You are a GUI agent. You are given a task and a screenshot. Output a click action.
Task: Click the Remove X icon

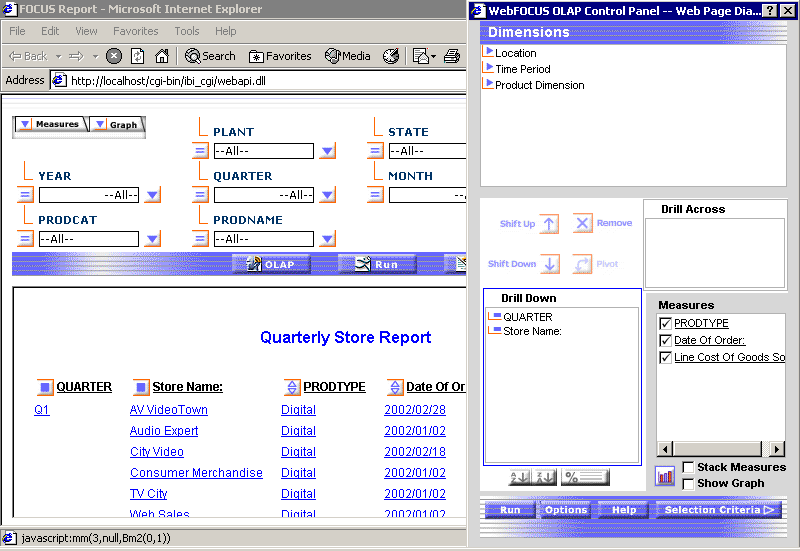[x=582, y=223]
